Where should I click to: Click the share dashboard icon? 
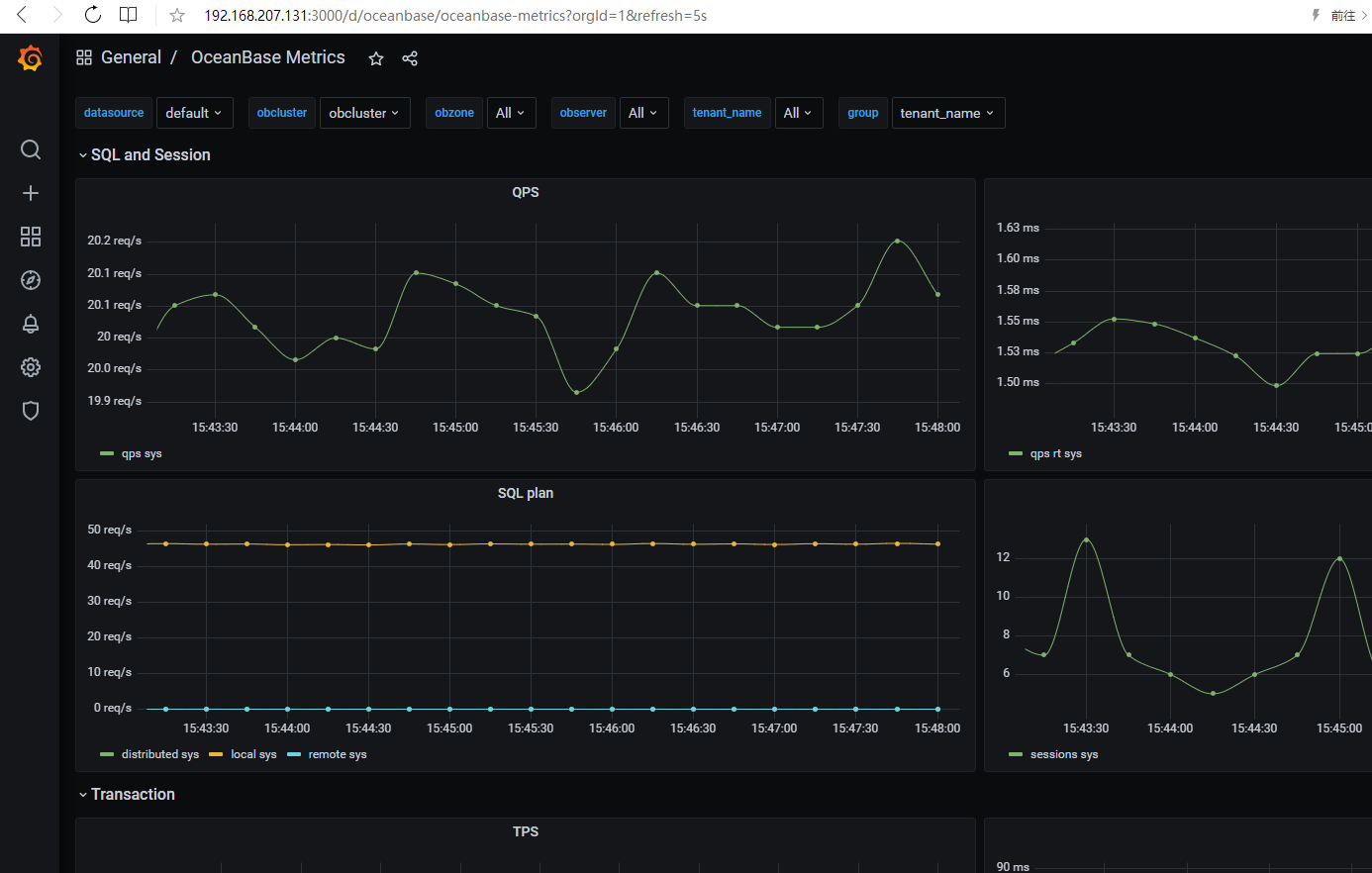click(410, 58)
